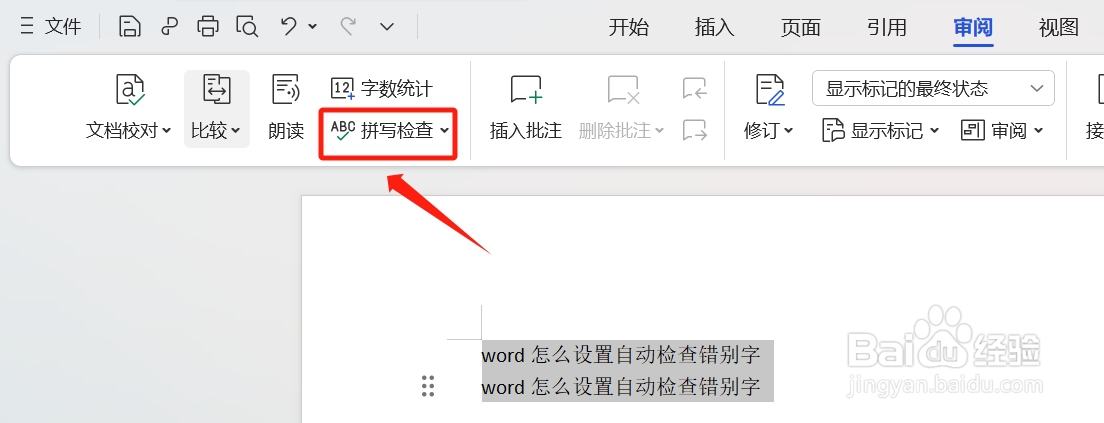Click the export-to-PDF icon beside Save

[x=169, y=27]
